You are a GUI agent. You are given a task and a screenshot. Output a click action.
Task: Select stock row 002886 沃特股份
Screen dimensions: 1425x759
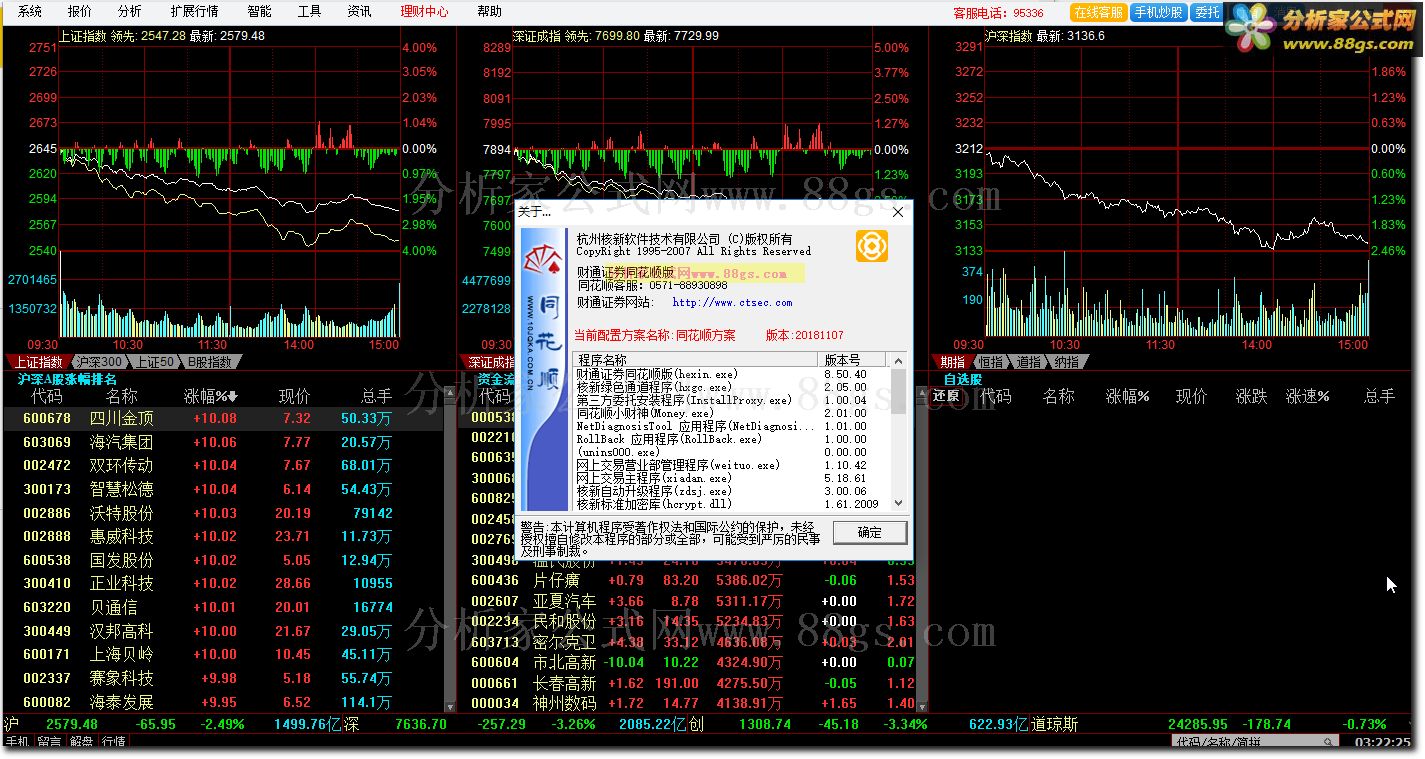pyautogui.click(x=222, y=513)
